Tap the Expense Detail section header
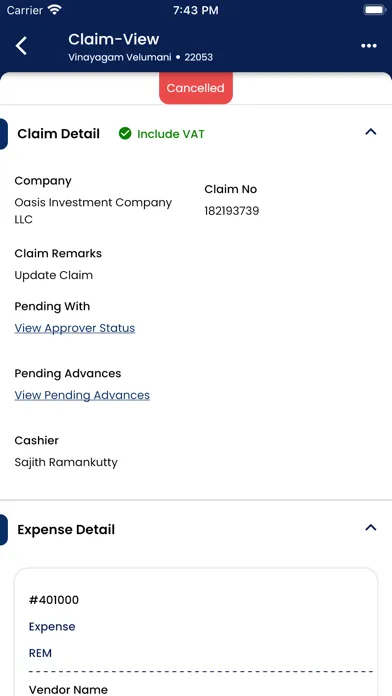 66,530
